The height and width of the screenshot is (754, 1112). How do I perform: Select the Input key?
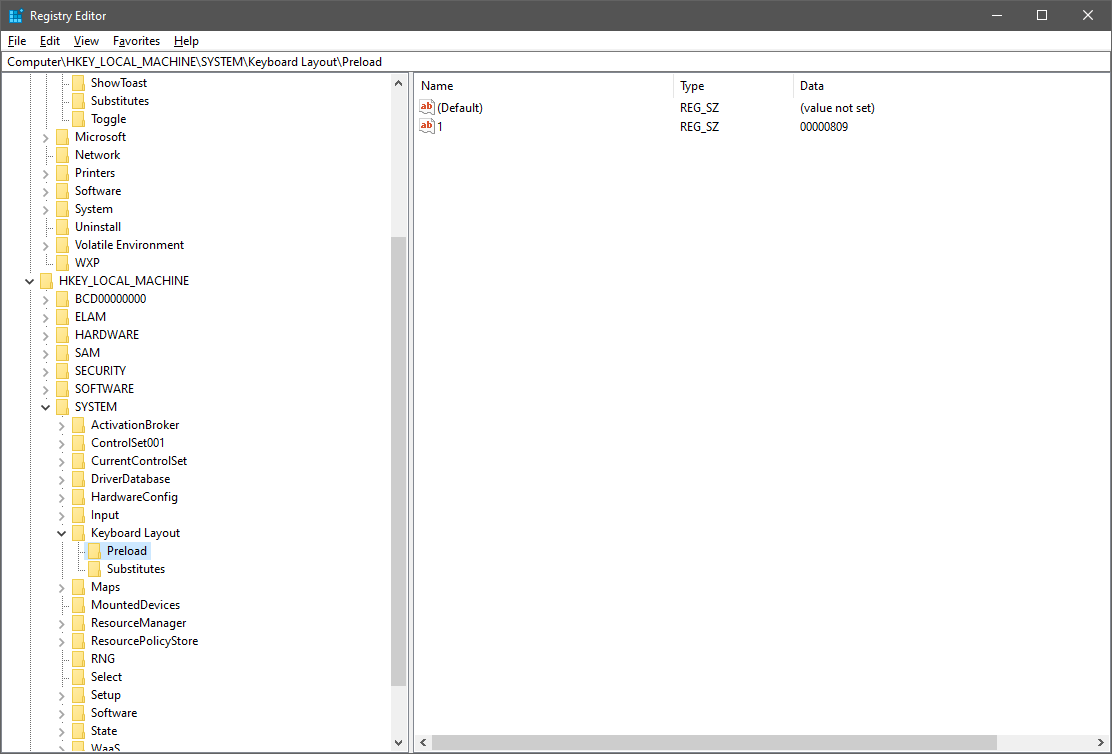pos(105,515)
